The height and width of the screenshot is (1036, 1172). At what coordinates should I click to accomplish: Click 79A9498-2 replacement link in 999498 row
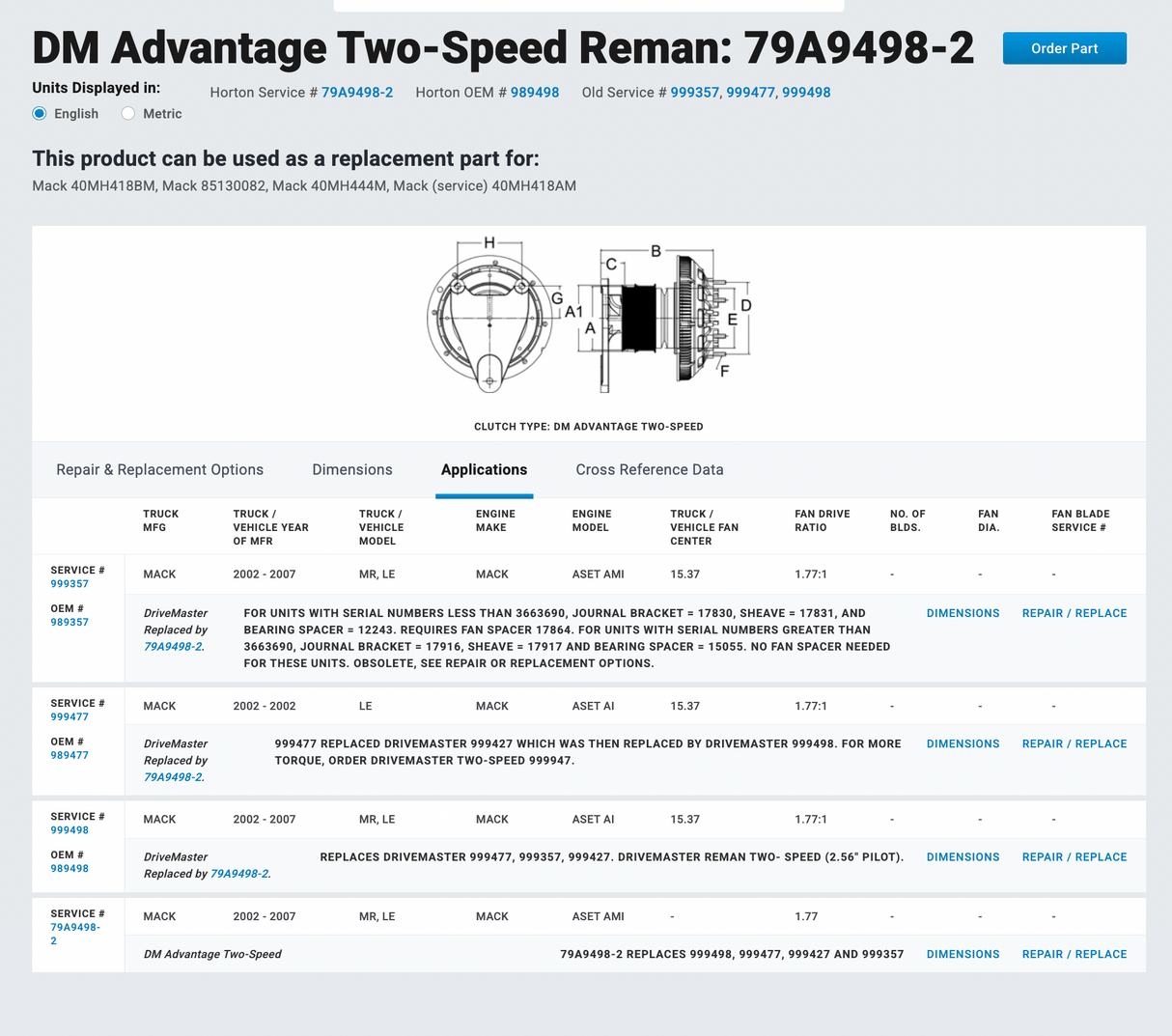(238, 874)
